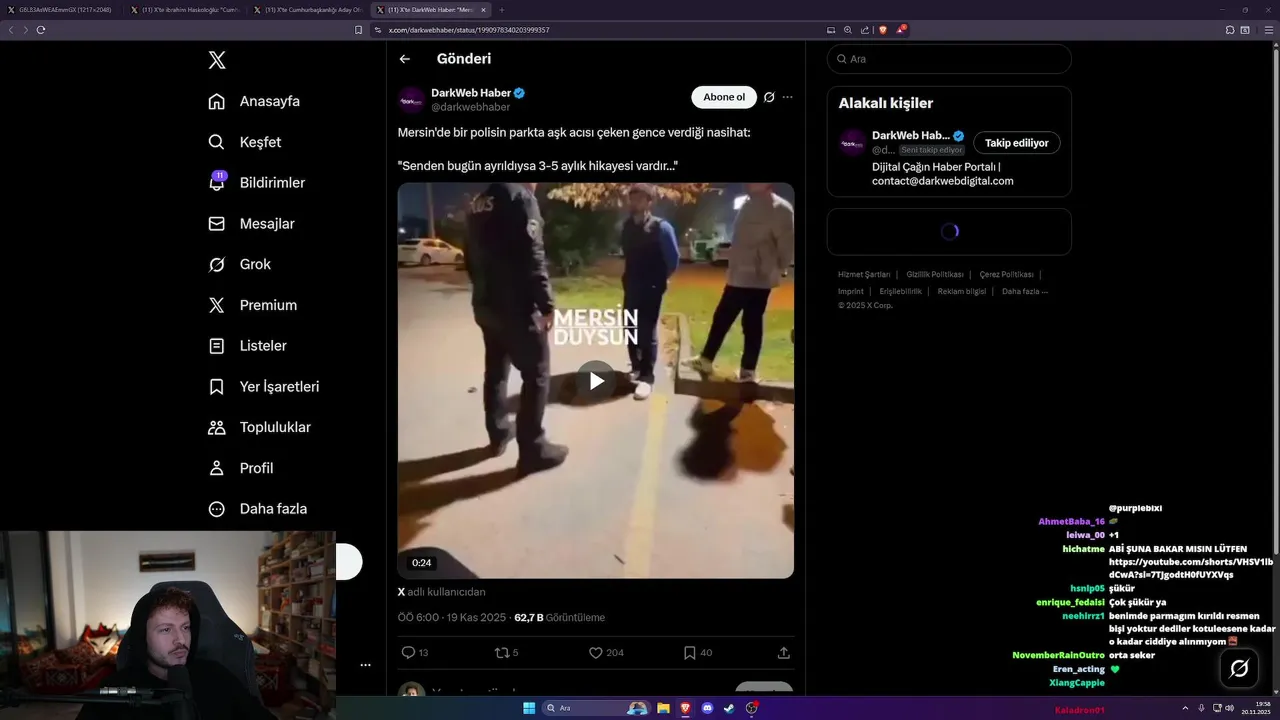The height and width of the screenshot is (720, 1280).
Task: Click floating Grok button bottom right
Action: pos(1239,668)
